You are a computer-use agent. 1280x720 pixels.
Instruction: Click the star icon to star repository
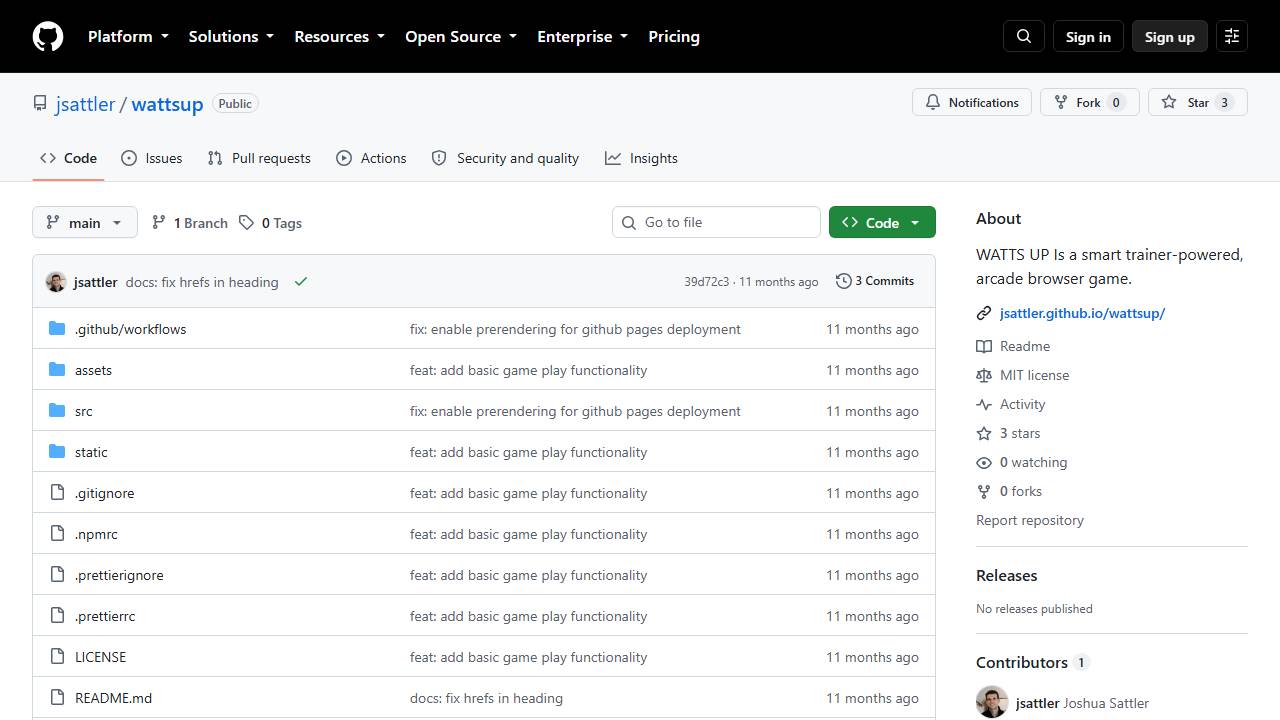1169,102
